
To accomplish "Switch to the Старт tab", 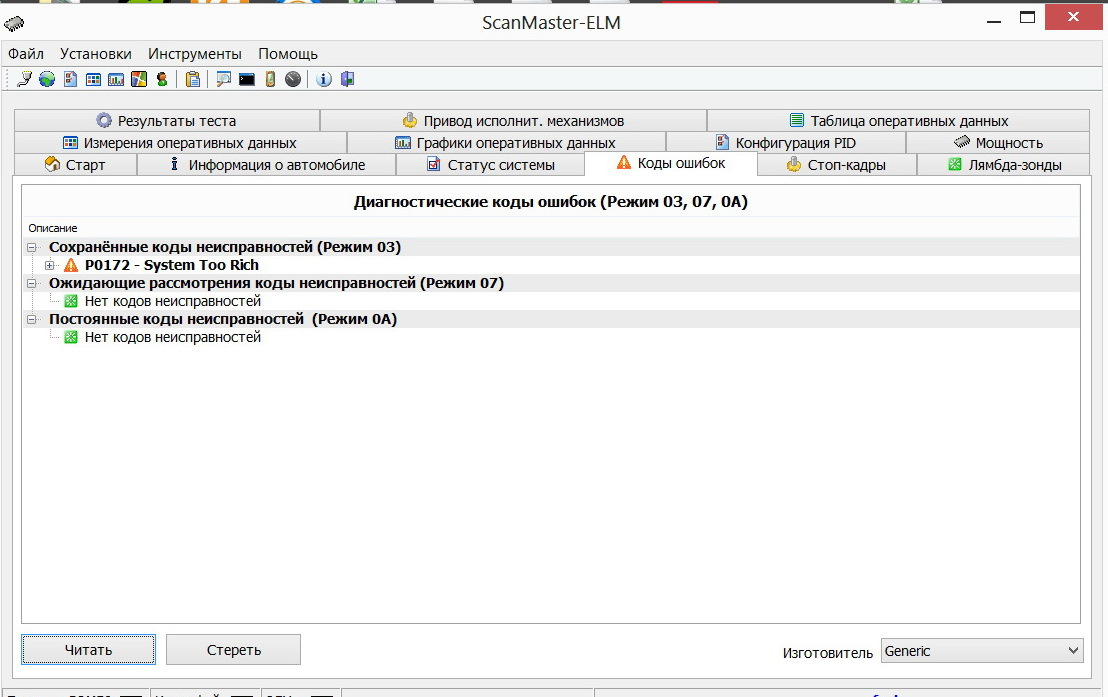I will [x=76, y=164].
